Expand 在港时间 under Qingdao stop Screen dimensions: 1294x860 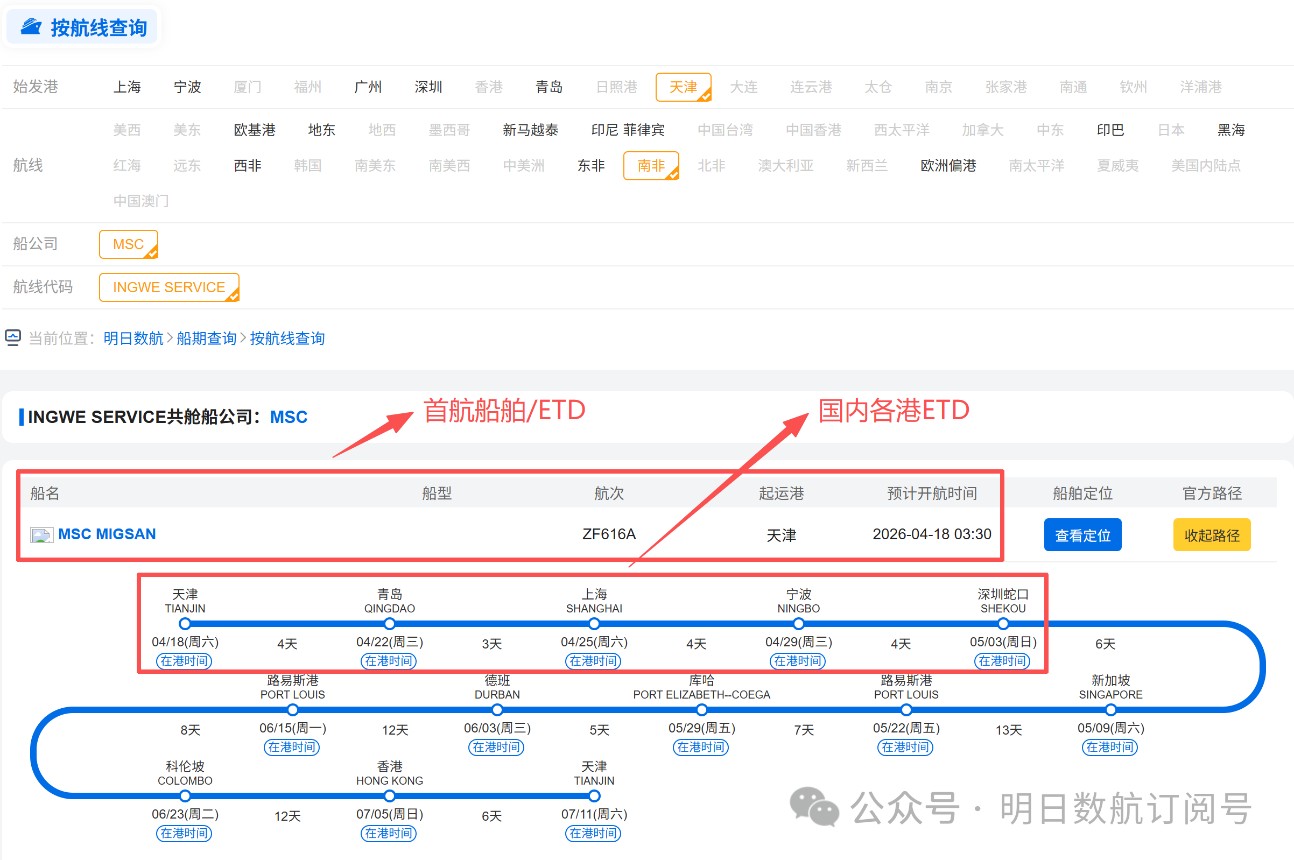tap(389, 661)
